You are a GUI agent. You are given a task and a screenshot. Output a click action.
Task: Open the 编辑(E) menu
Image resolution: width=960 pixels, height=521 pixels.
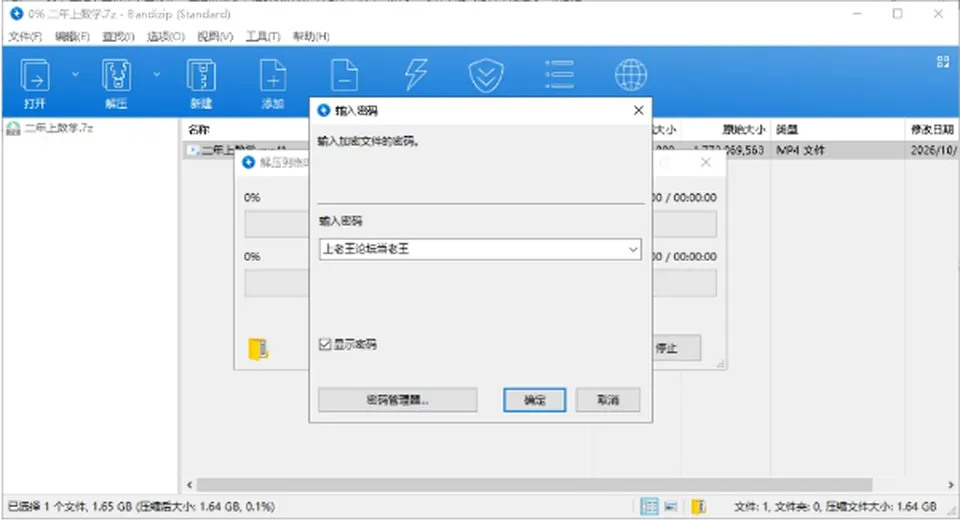[72, 37]
